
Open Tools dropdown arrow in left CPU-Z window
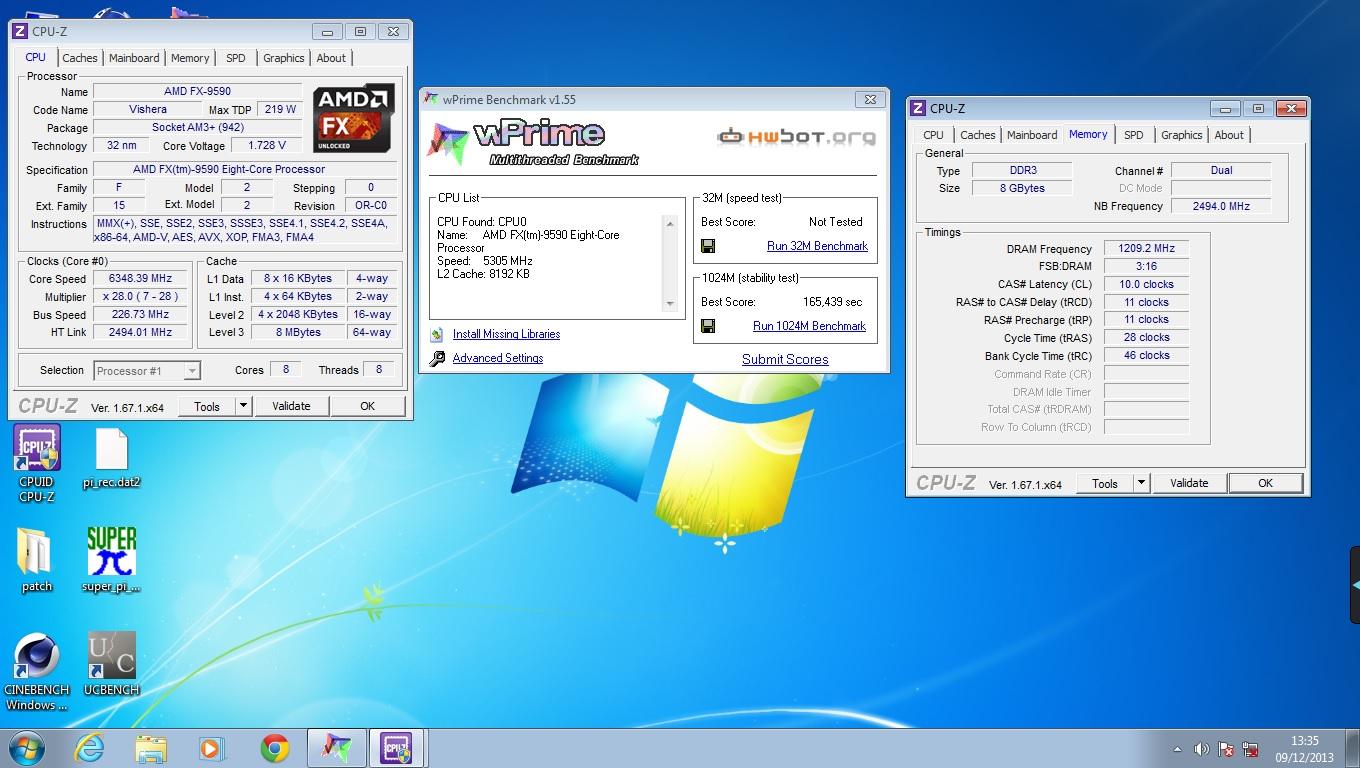[243, 406]
